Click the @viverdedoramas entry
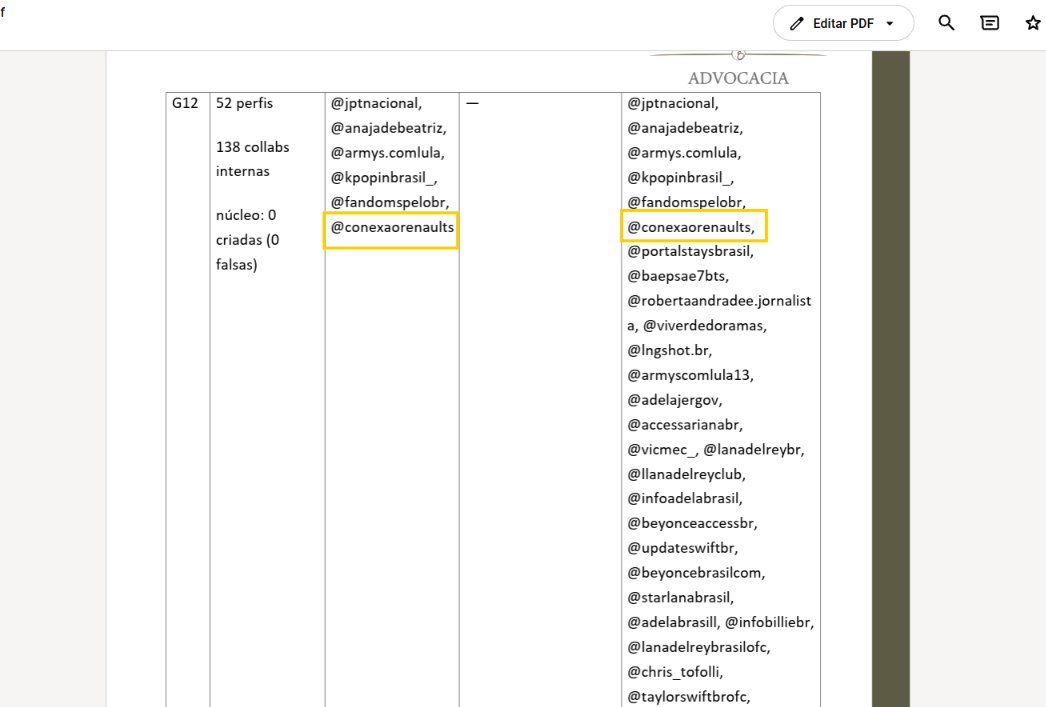 [704, 325]
